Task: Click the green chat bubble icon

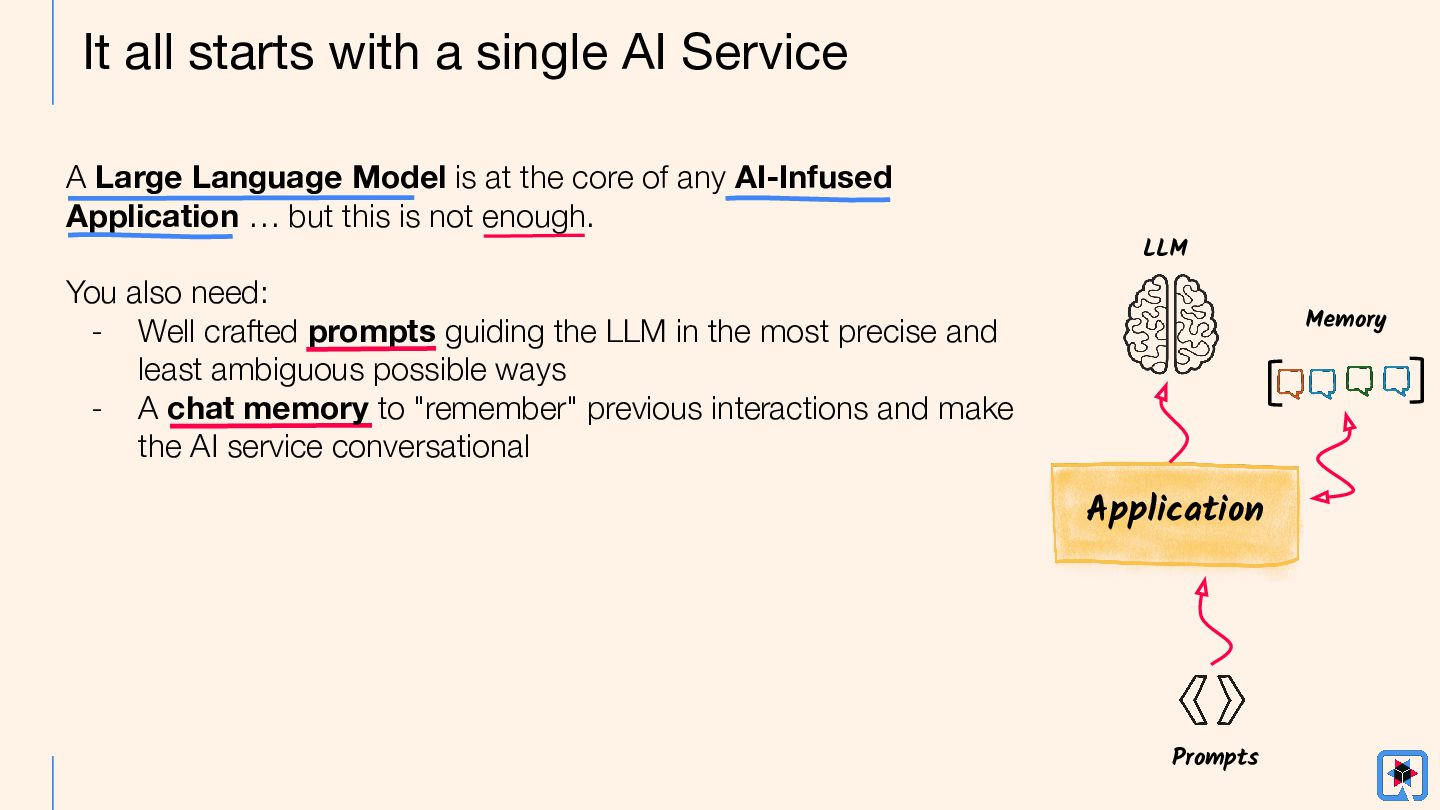Action: pos(1359,381)
